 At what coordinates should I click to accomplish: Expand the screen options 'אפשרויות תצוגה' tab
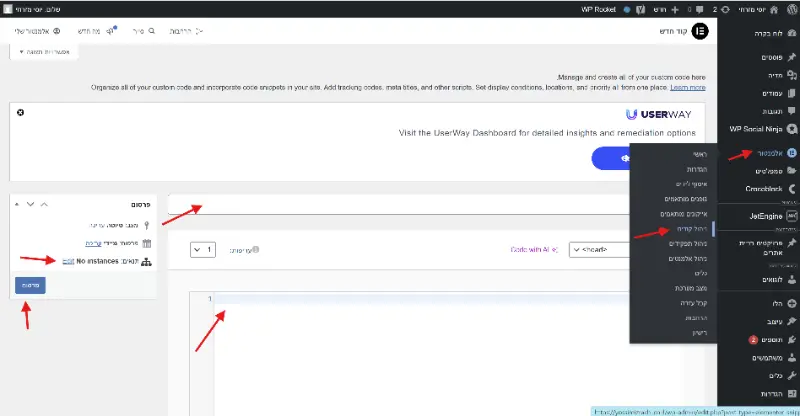(44, 52)
